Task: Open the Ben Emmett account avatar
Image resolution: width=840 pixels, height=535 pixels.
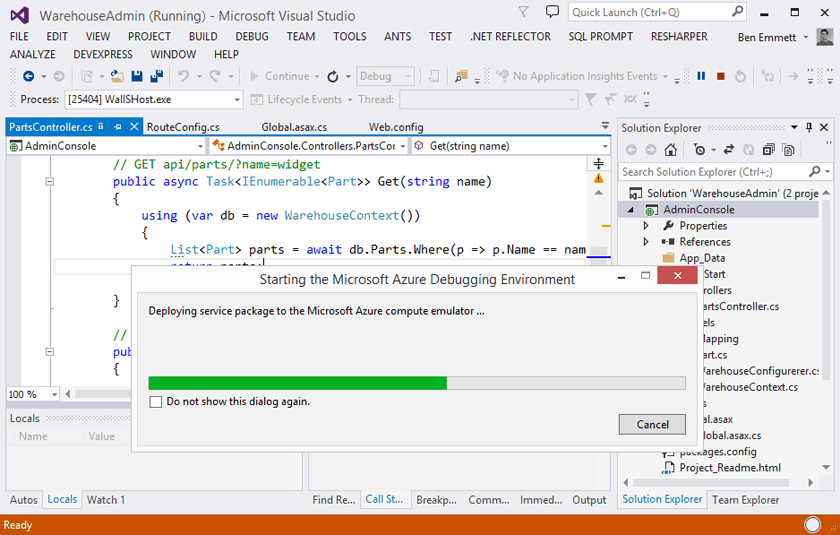Action: point(824,37)
